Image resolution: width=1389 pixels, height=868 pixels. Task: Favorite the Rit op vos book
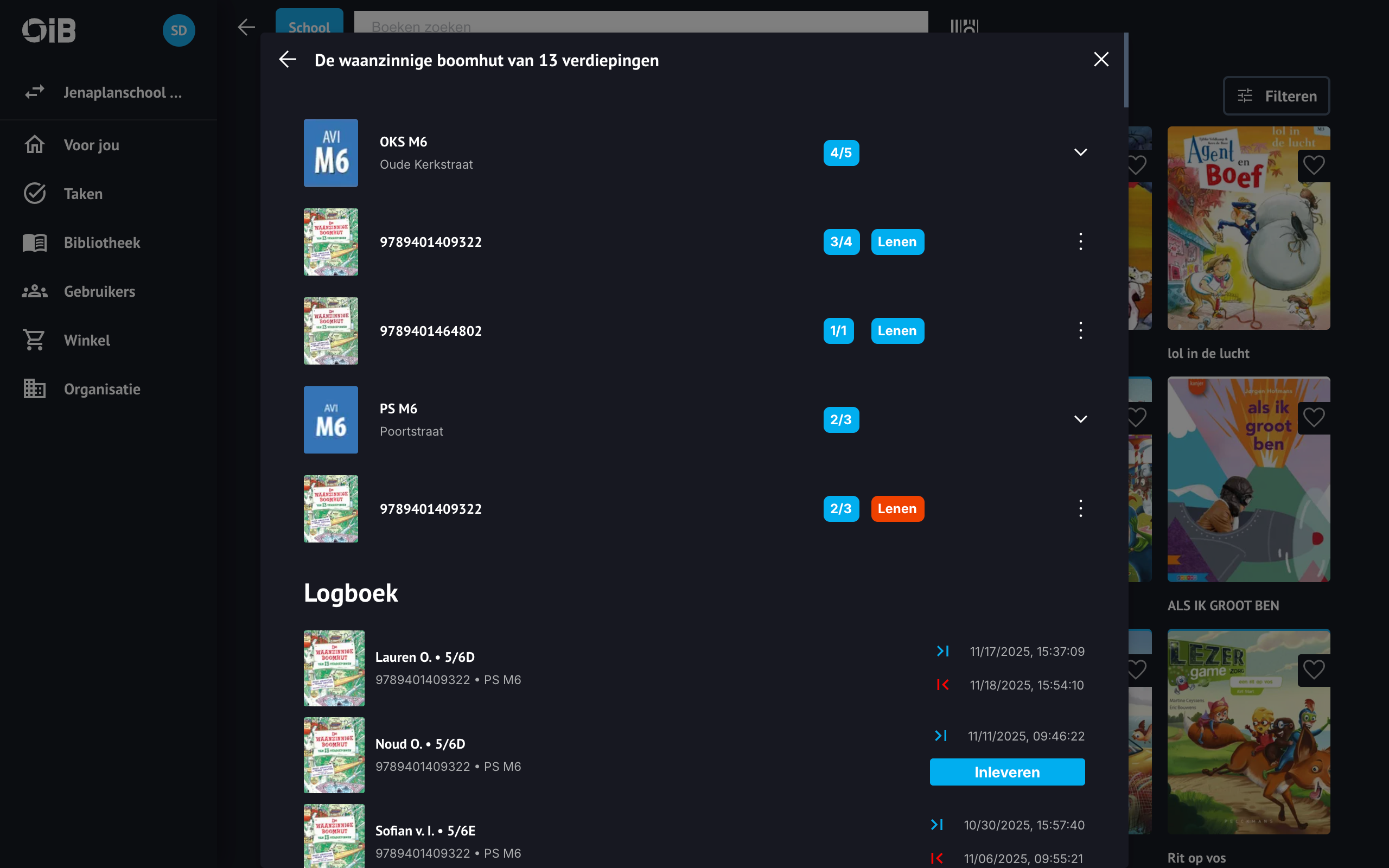[1313, 670]
